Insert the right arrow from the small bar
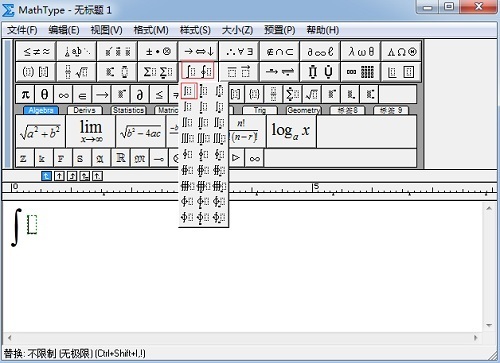Image resolution: width=500 pixels, height=363 pixels. (102, 95)
